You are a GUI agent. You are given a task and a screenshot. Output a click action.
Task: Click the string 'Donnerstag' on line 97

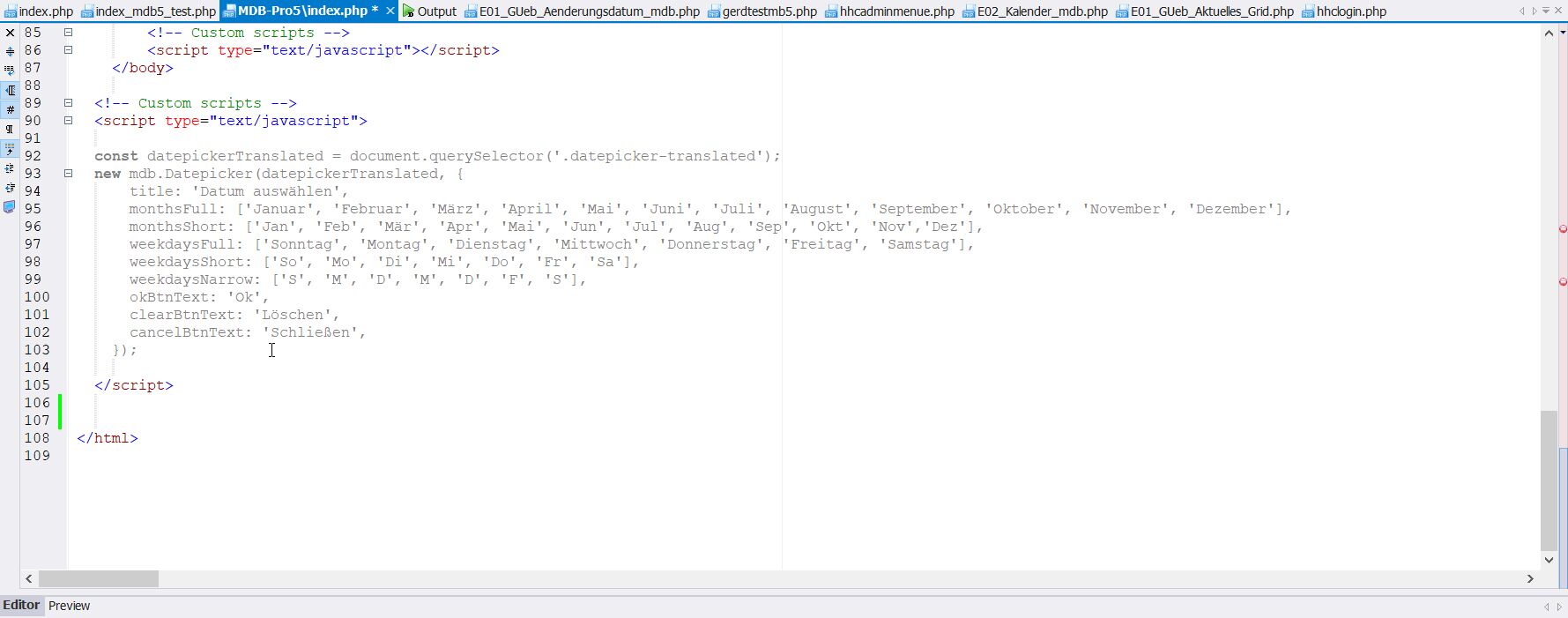pyautogui.click(x=715, y=244)
